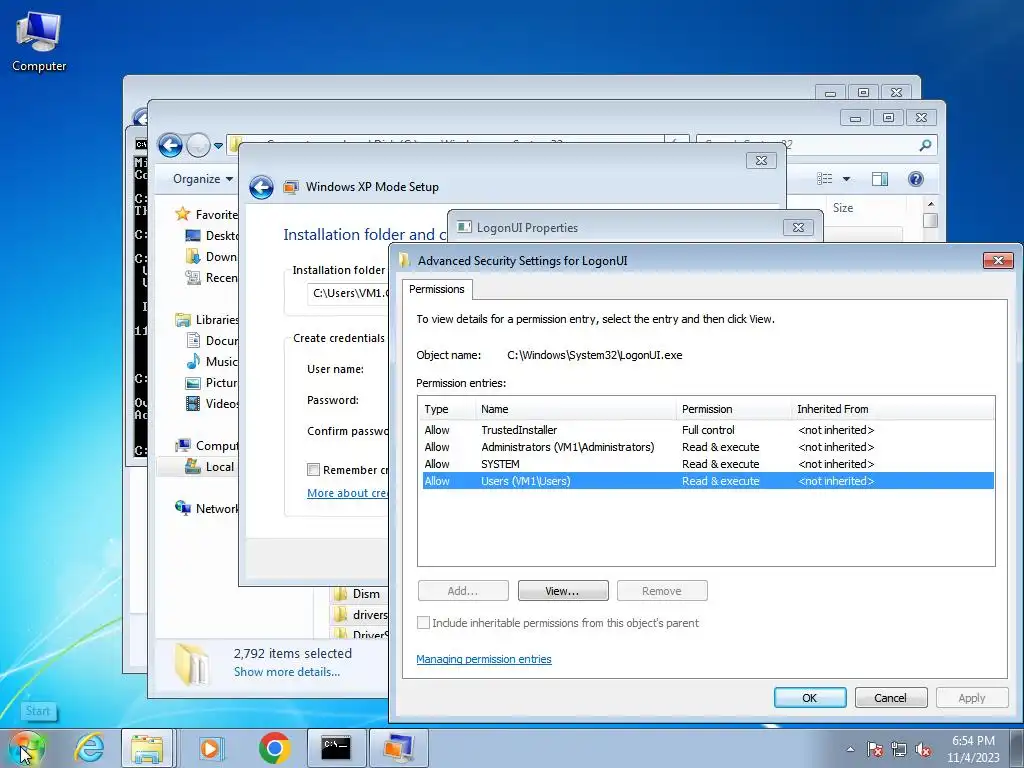Open More about credentials link
Image resolution: width=1024 pixels, height=768 pixels.
(347, 493)
